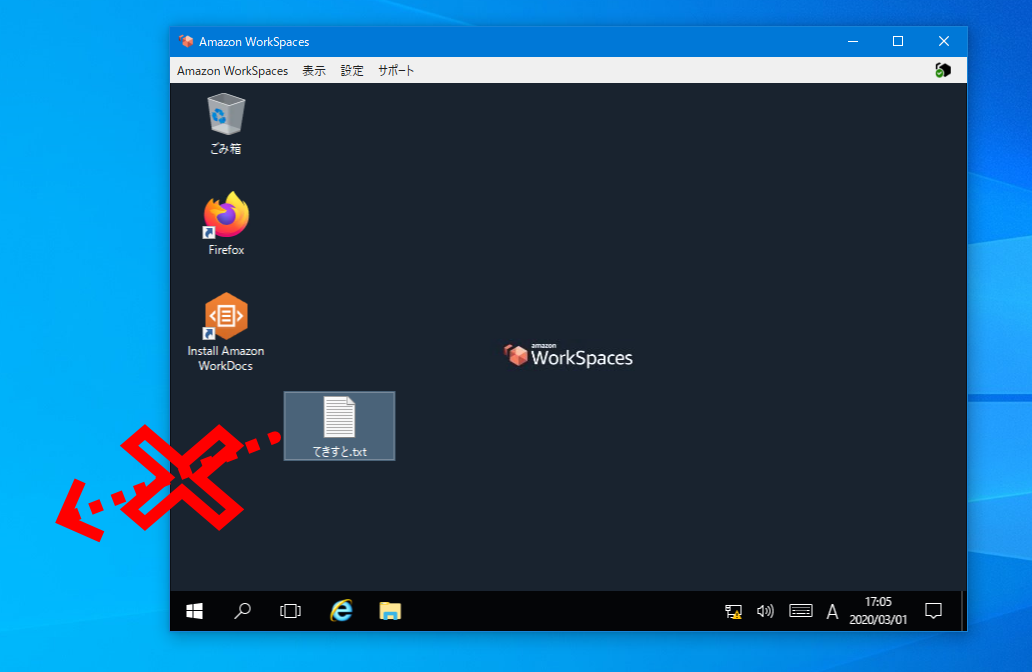Open the 設定 menu
Viewport: 1032px width, 672px height.
click(351, 70)
